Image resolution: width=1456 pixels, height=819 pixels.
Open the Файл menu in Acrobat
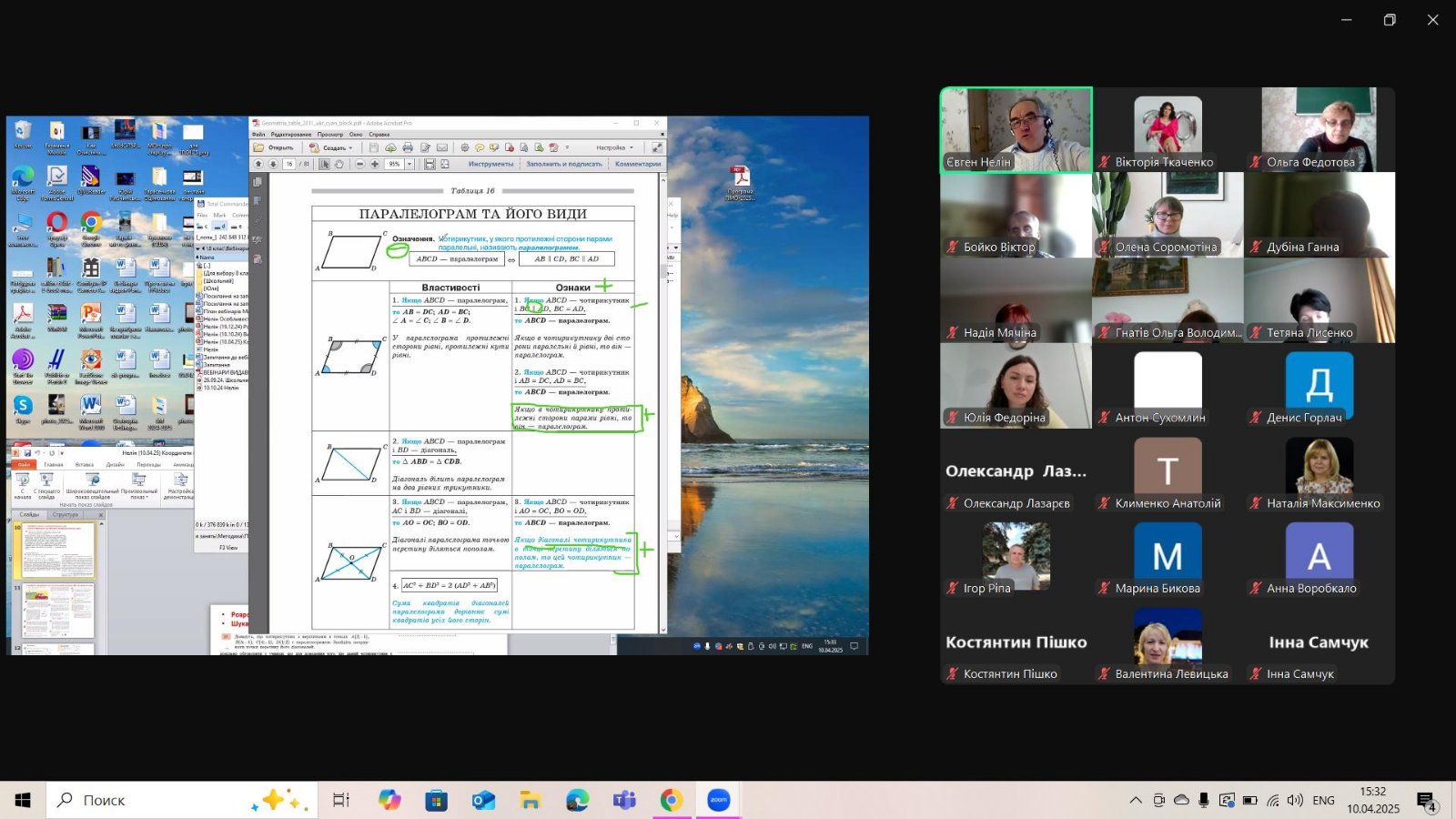[x=258, y=135]
